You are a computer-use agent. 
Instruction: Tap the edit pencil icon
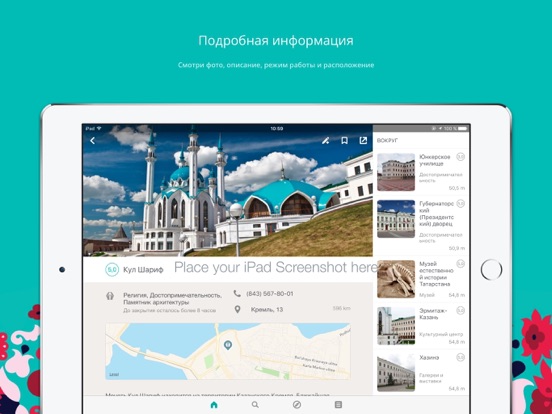coord(326,141)
